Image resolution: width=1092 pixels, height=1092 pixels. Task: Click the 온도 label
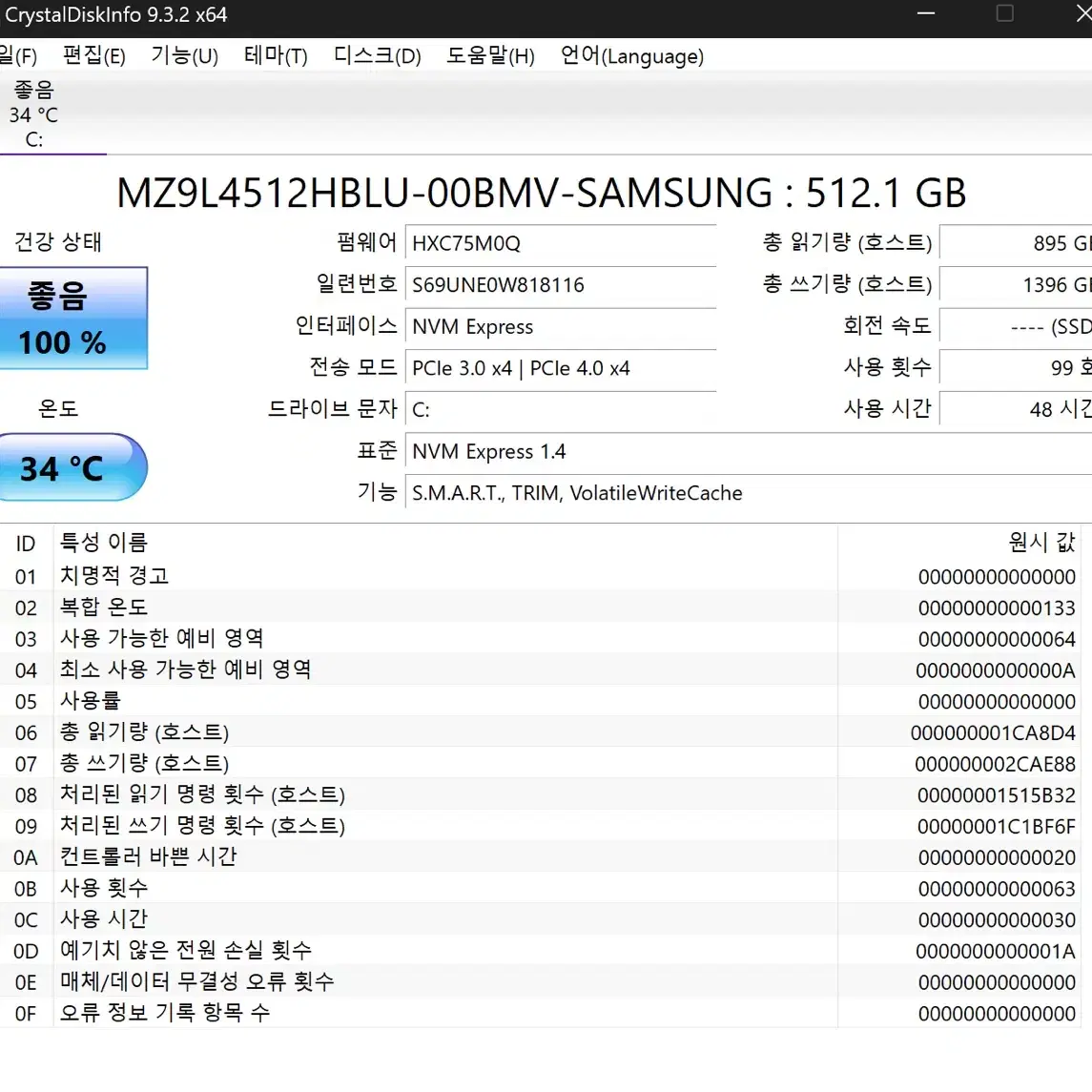(58, 408)
